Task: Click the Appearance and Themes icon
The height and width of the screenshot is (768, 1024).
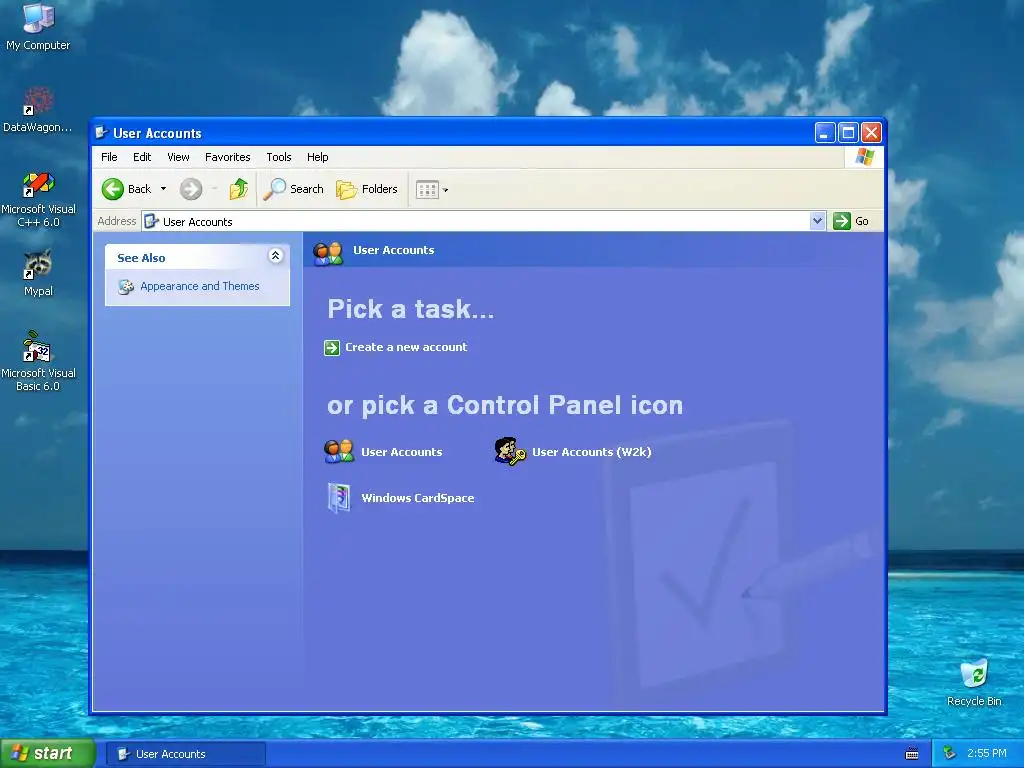Action: [125, 287]
